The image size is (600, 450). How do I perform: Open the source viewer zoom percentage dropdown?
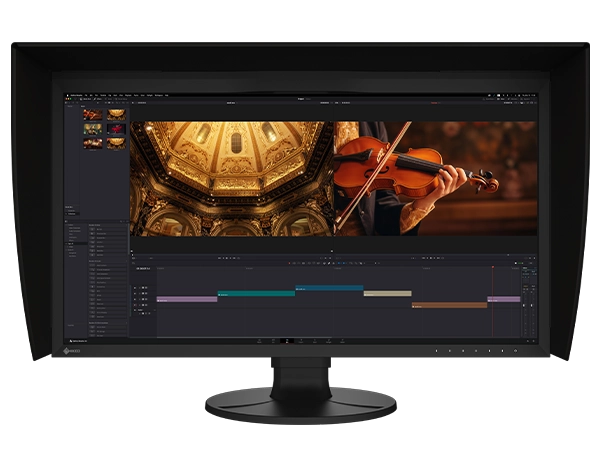(x=134, y=103)
